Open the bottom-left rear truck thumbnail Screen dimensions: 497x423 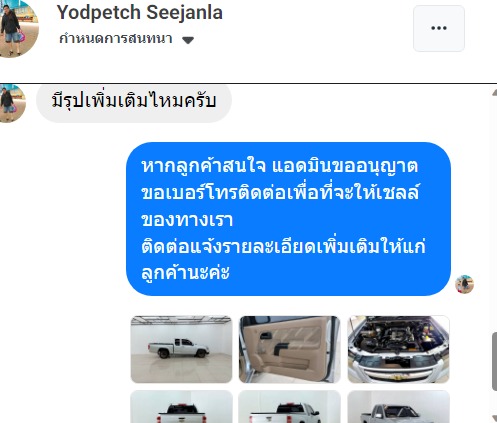click(x=181, y=407)
